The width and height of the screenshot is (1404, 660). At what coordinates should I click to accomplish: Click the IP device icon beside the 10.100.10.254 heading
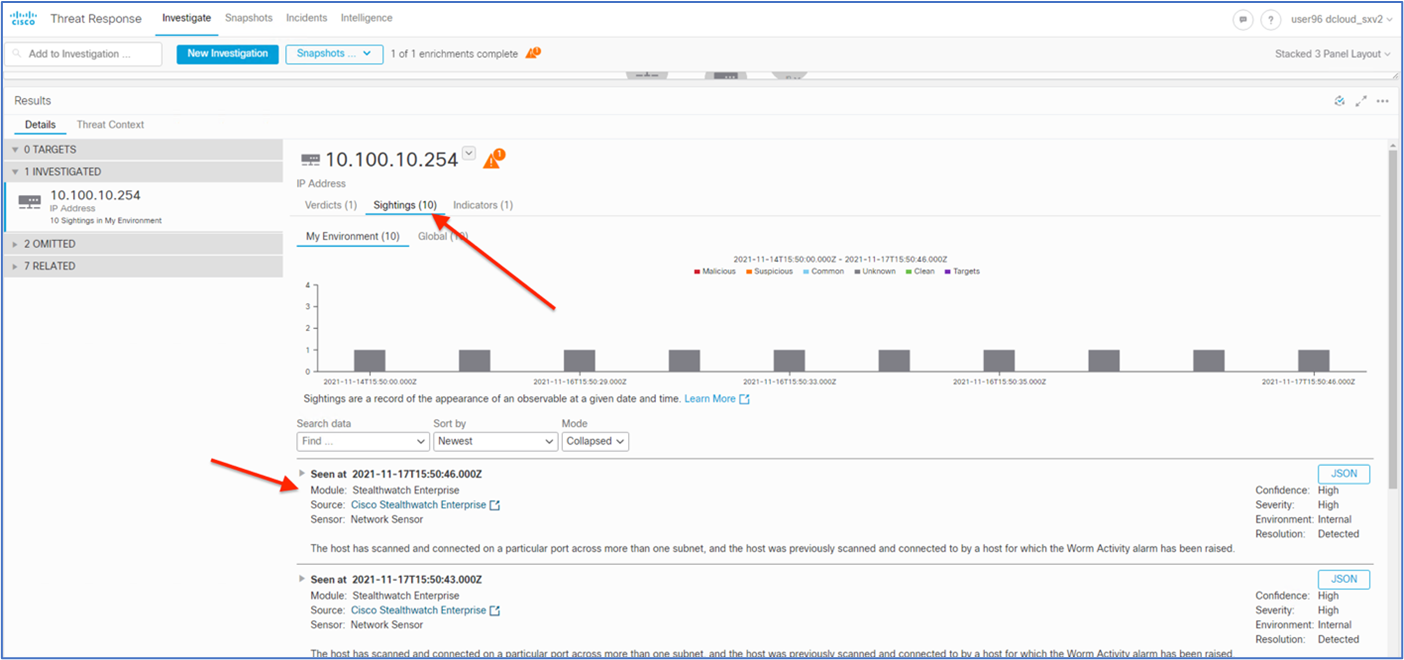[310, 160]
